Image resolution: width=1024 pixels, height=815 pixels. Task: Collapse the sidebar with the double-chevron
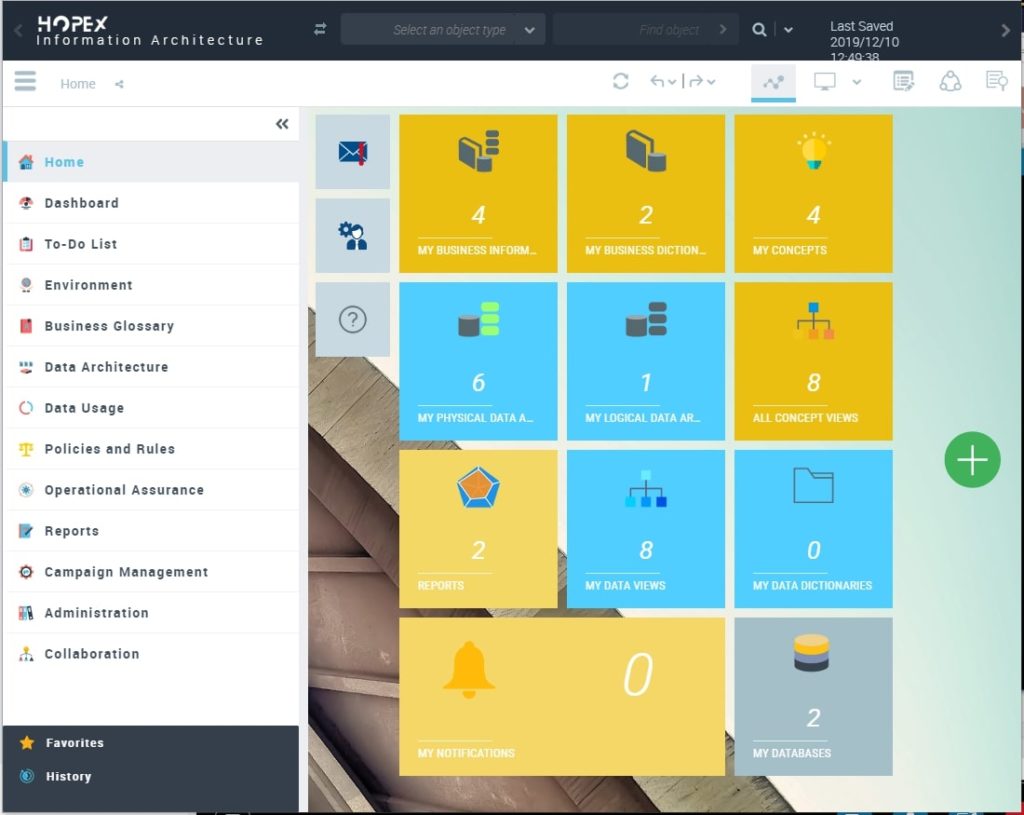[281, 123]
